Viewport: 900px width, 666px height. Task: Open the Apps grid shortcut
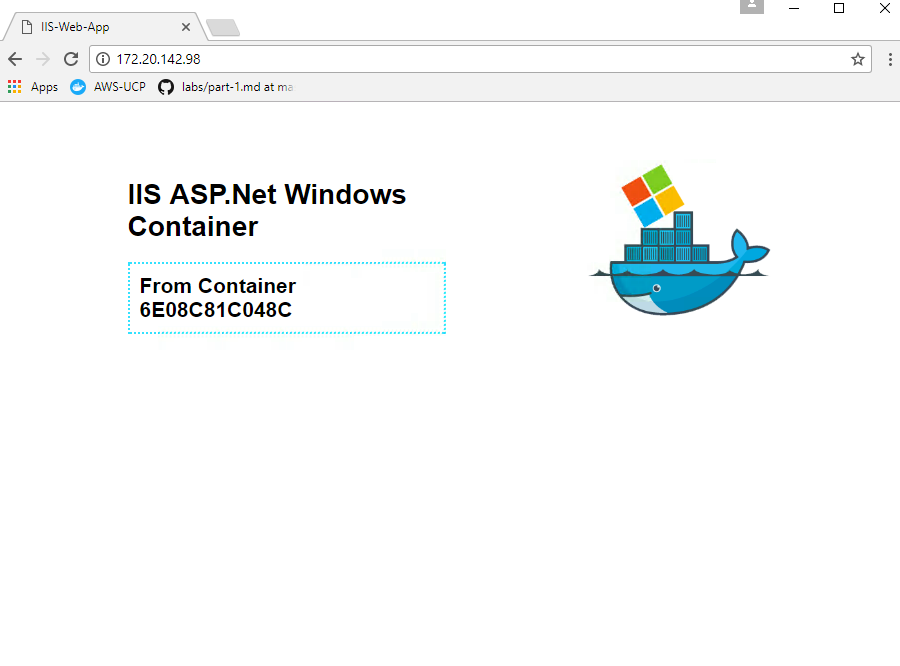click(x=33, y=87)
